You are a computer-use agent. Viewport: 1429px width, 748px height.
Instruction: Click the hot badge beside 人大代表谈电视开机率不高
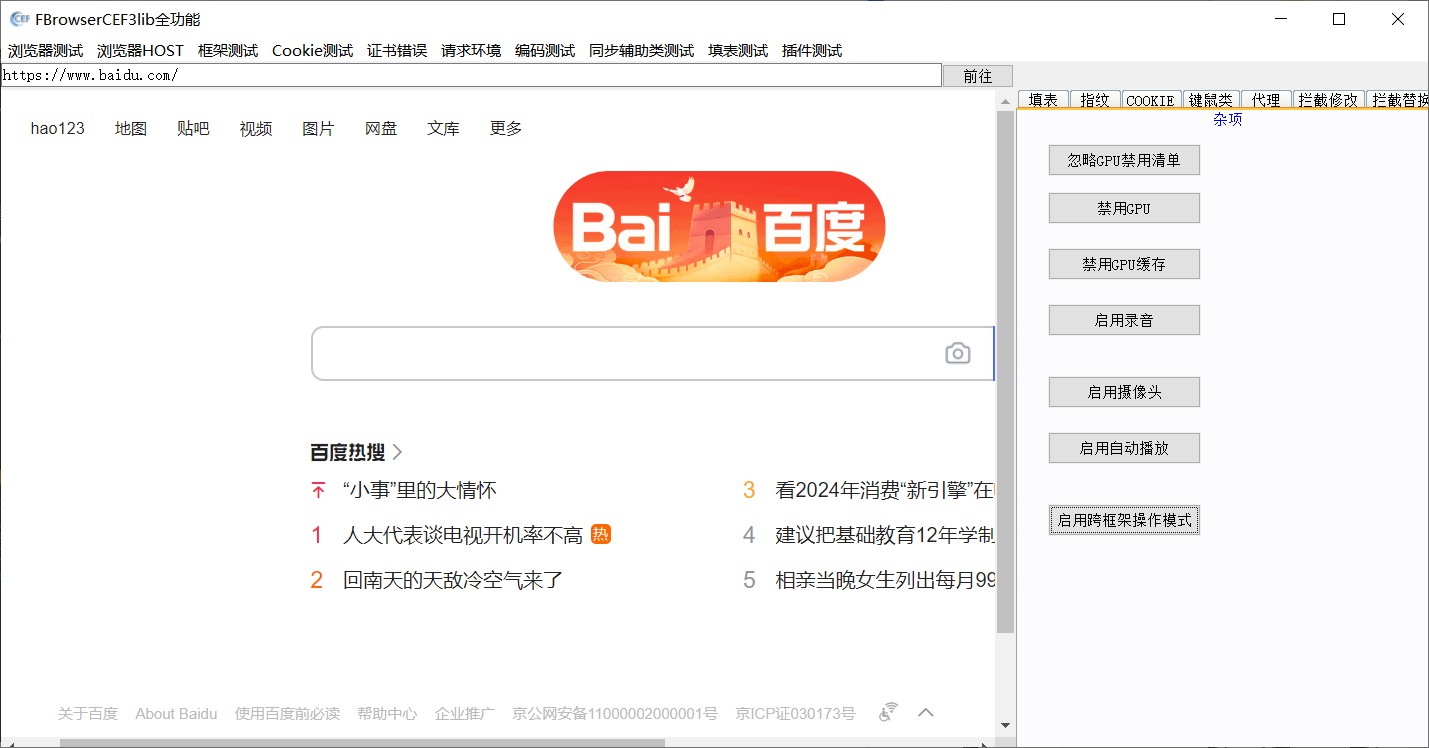click(x=601, y=534)
